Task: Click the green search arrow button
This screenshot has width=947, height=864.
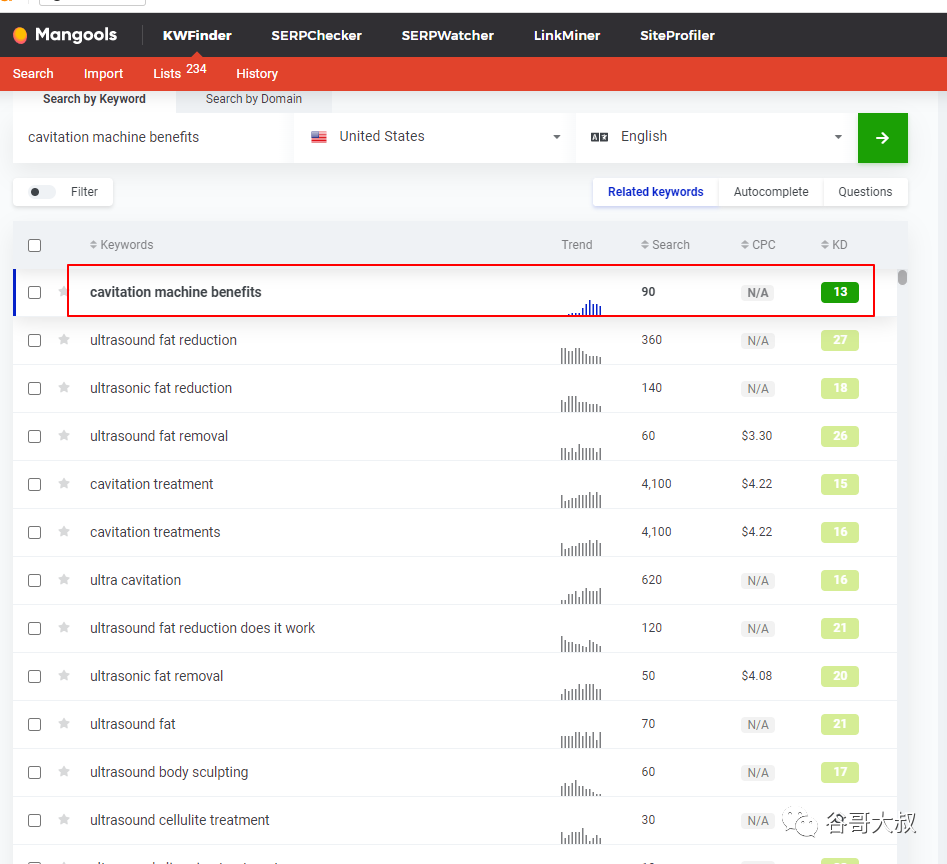Action: (882, 138)
